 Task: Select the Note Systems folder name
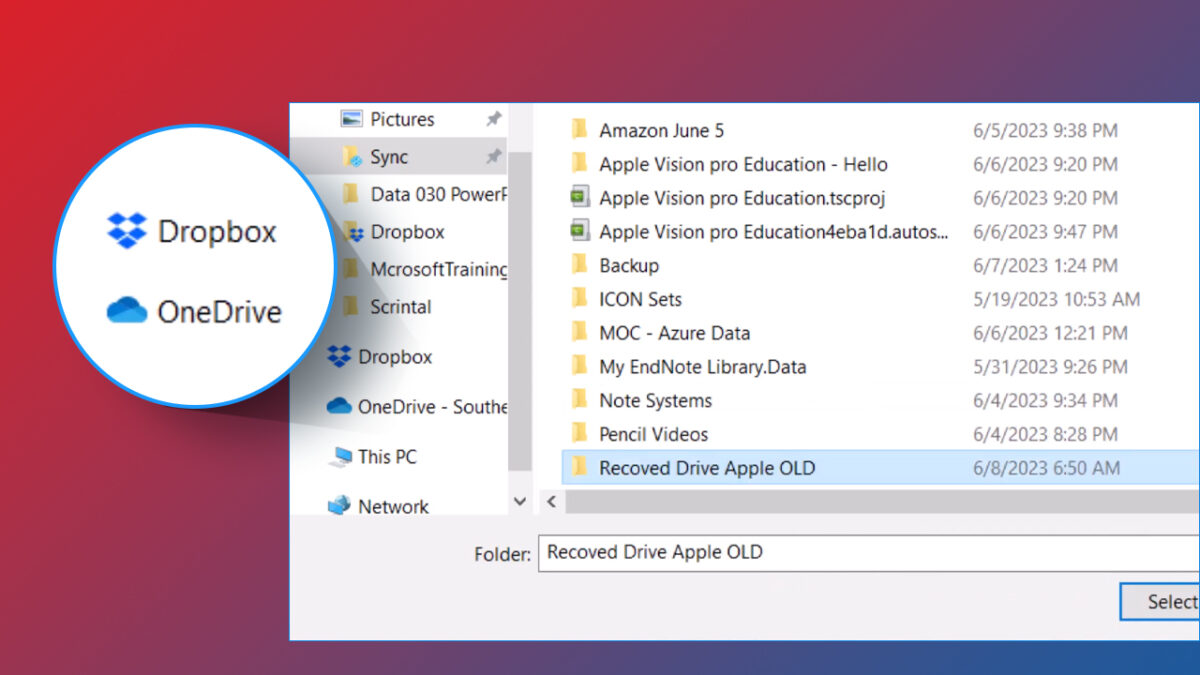point(655,400)
